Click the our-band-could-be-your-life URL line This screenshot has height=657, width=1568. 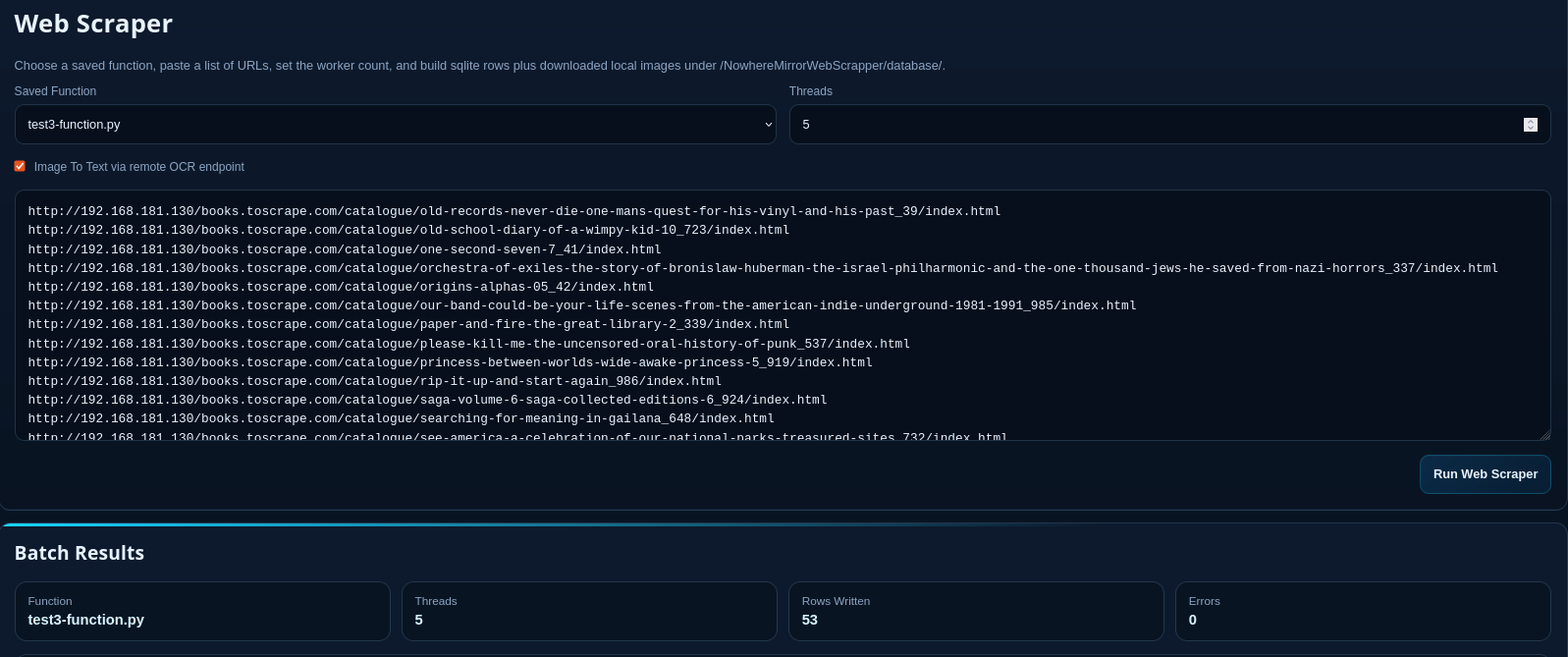pyautogui.click(x=582, y=305)
